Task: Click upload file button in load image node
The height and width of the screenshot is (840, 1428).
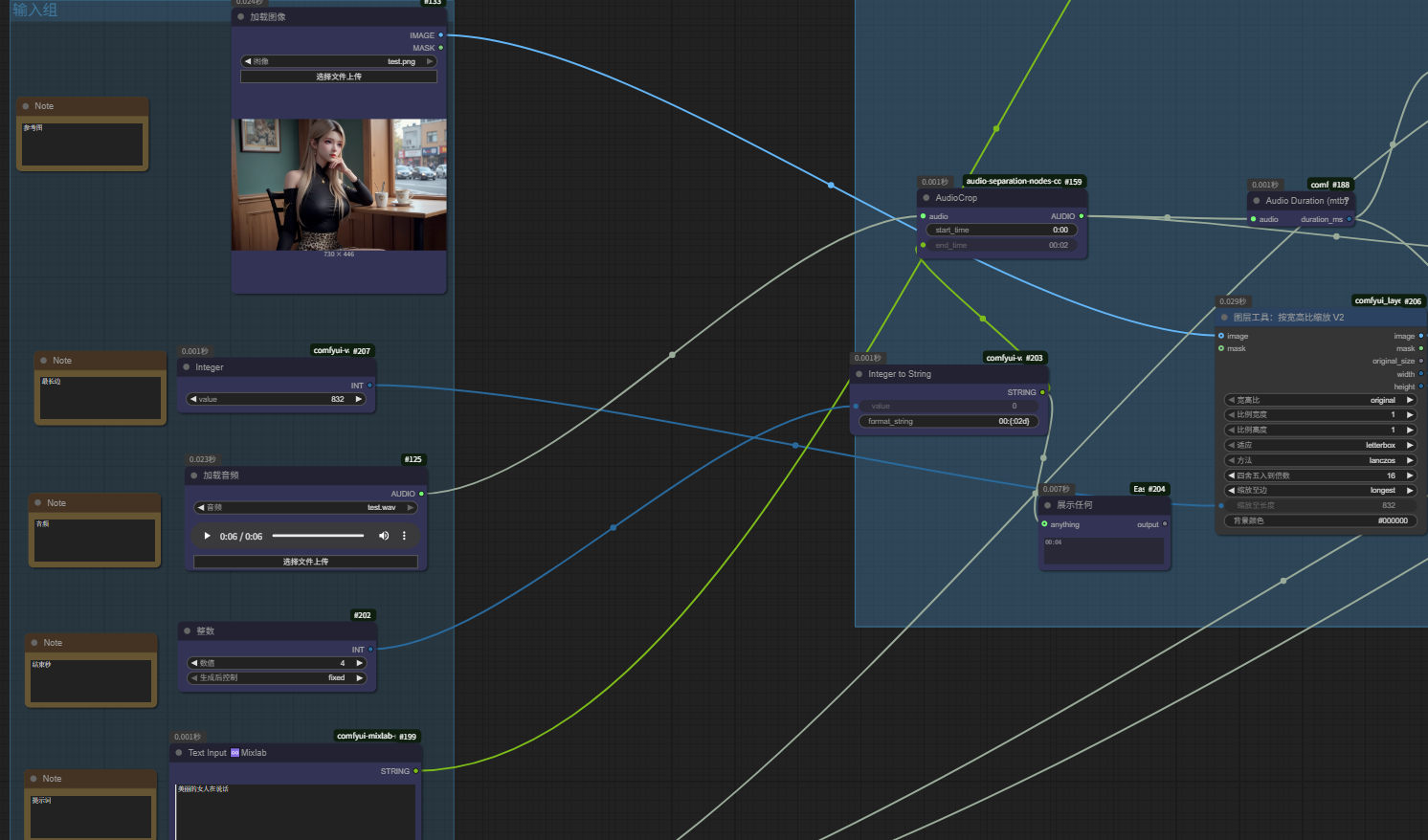Action: (339, 77)
